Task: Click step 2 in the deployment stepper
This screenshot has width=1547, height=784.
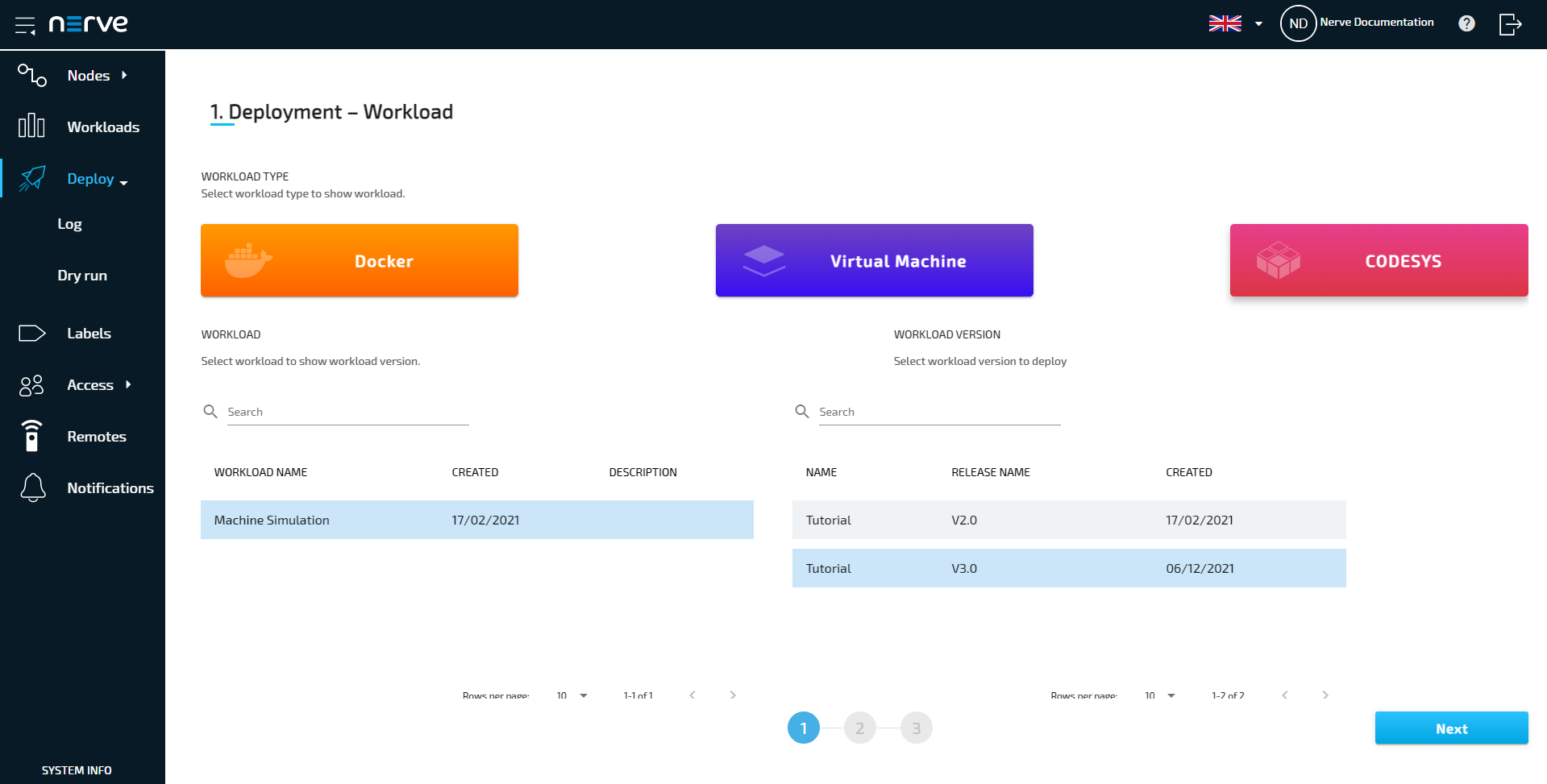Action: click(x=859, y=727)
